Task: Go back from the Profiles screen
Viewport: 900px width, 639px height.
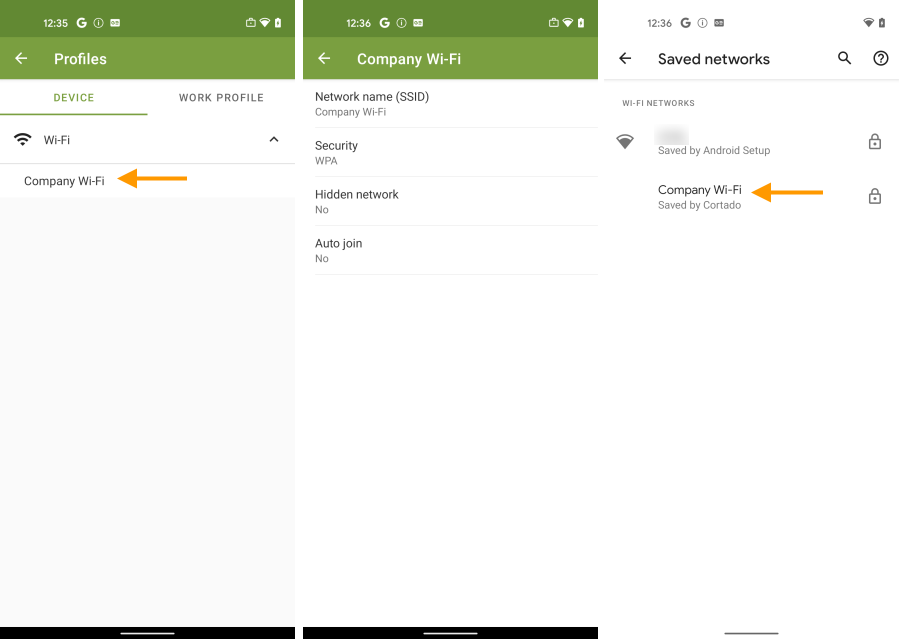Action: (x=21, y=59)
